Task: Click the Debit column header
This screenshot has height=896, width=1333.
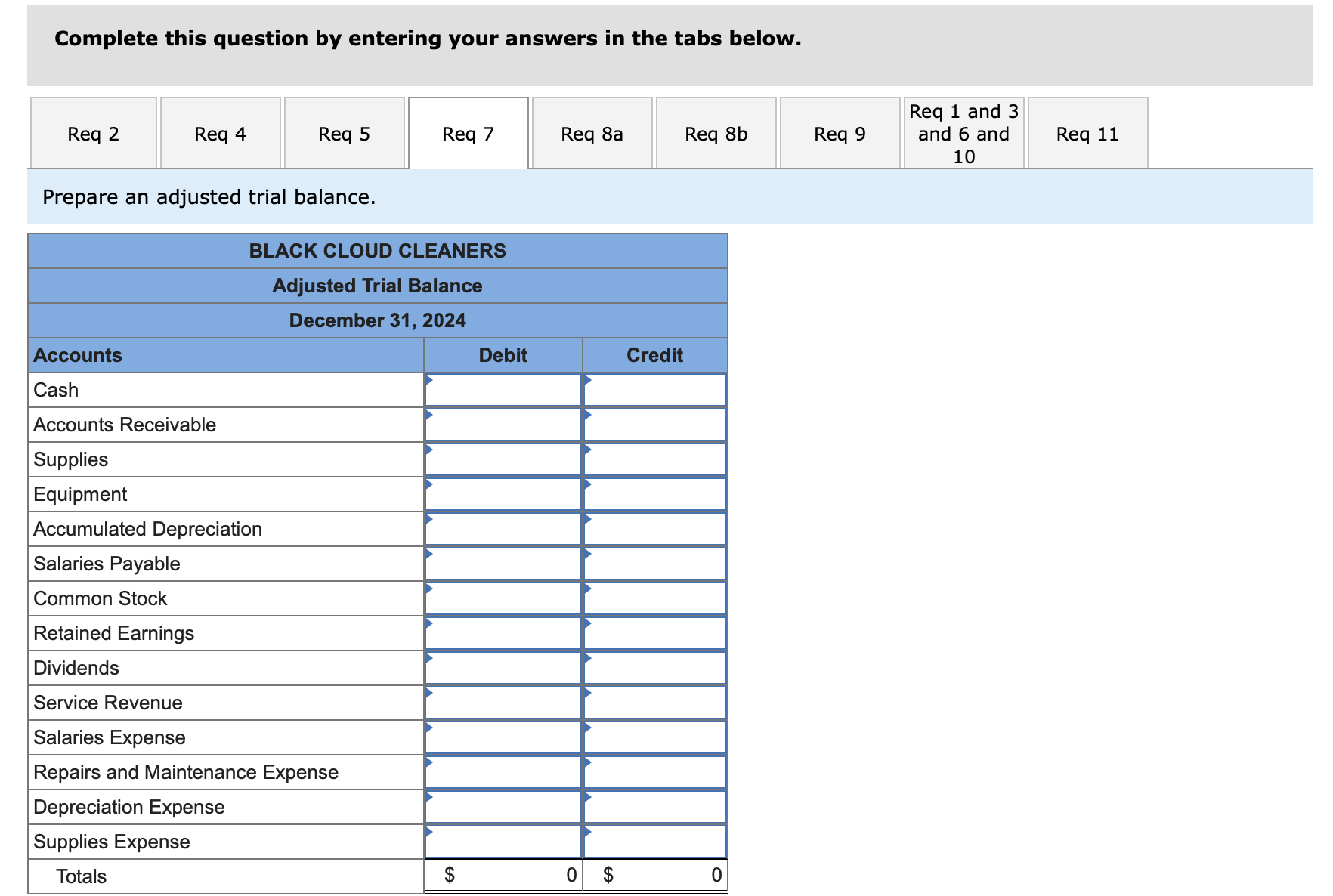Action: tap(503, 355)
